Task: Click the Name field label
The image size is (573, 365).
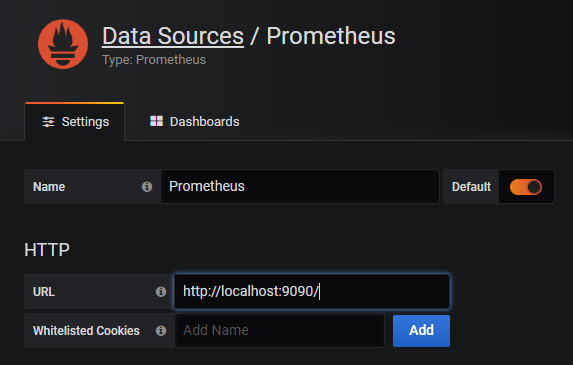Action: pos(49,187)
